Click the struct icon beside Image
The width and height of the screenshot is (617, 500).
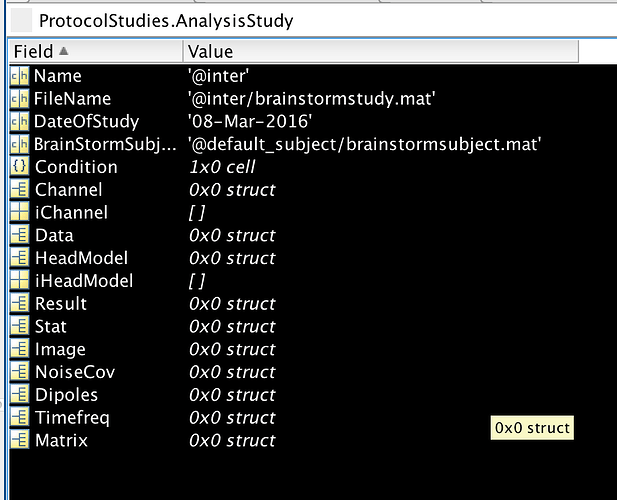click(19, 350)
